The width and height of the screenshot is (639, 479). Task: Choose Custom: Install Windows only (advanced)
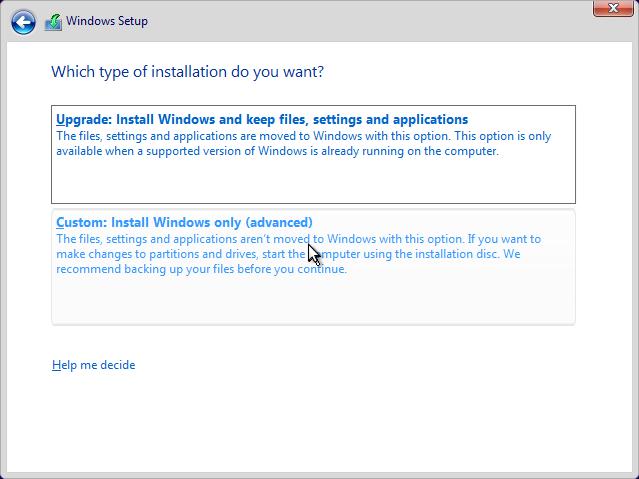[x=313, y=267]
